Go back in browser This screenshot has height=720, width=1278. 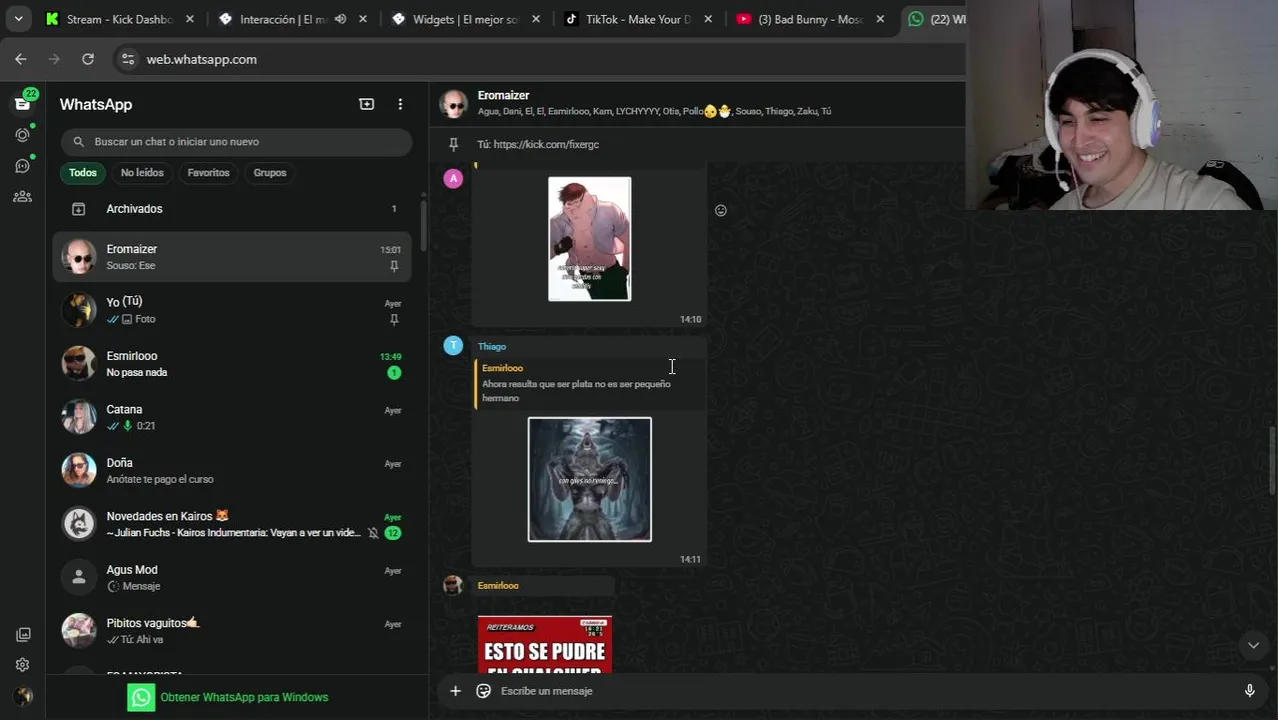click(21, 59)
